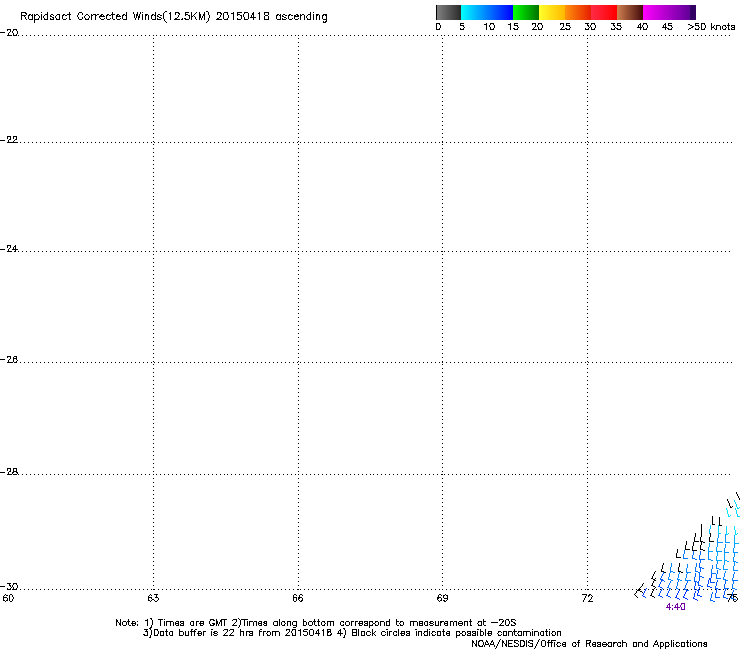Click legend tick label '25'
The height and width of the screenshot is (650, 740).
[x=565, y=27]
